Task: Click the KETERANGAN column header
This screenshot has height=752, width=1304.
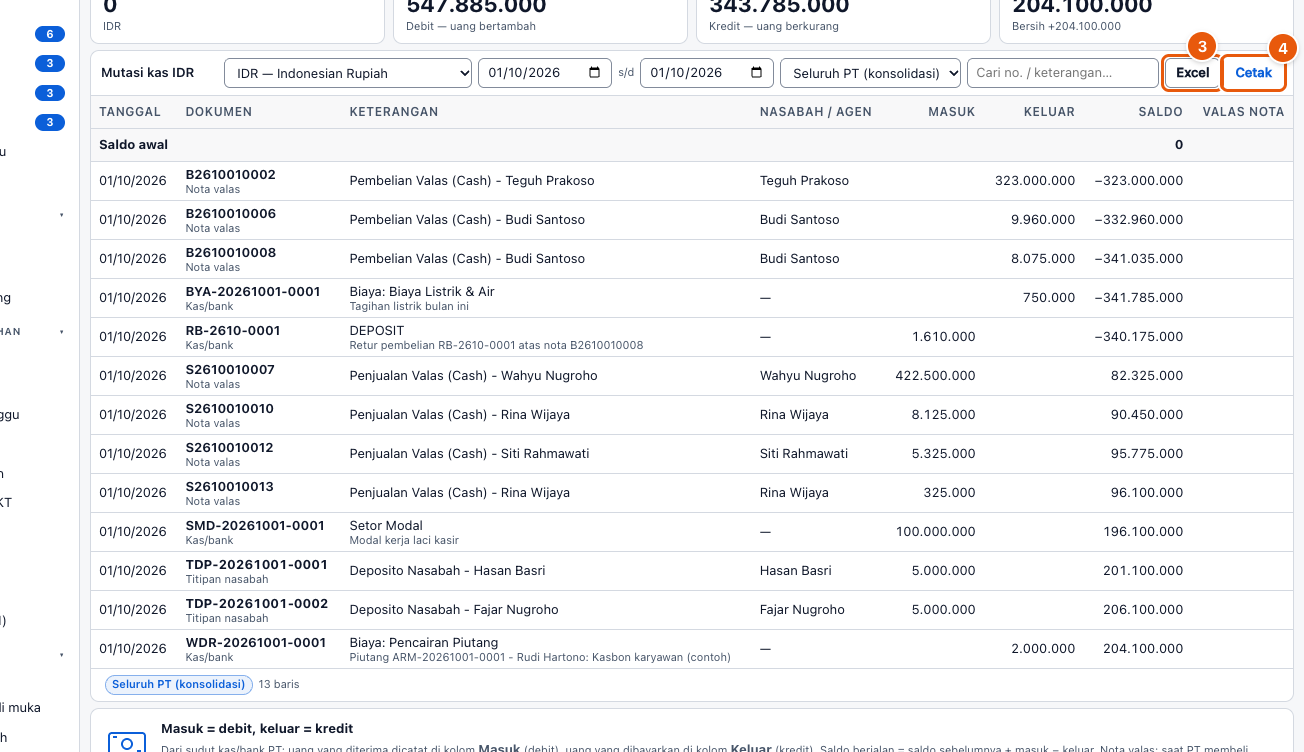Action: tap(394, 112)
